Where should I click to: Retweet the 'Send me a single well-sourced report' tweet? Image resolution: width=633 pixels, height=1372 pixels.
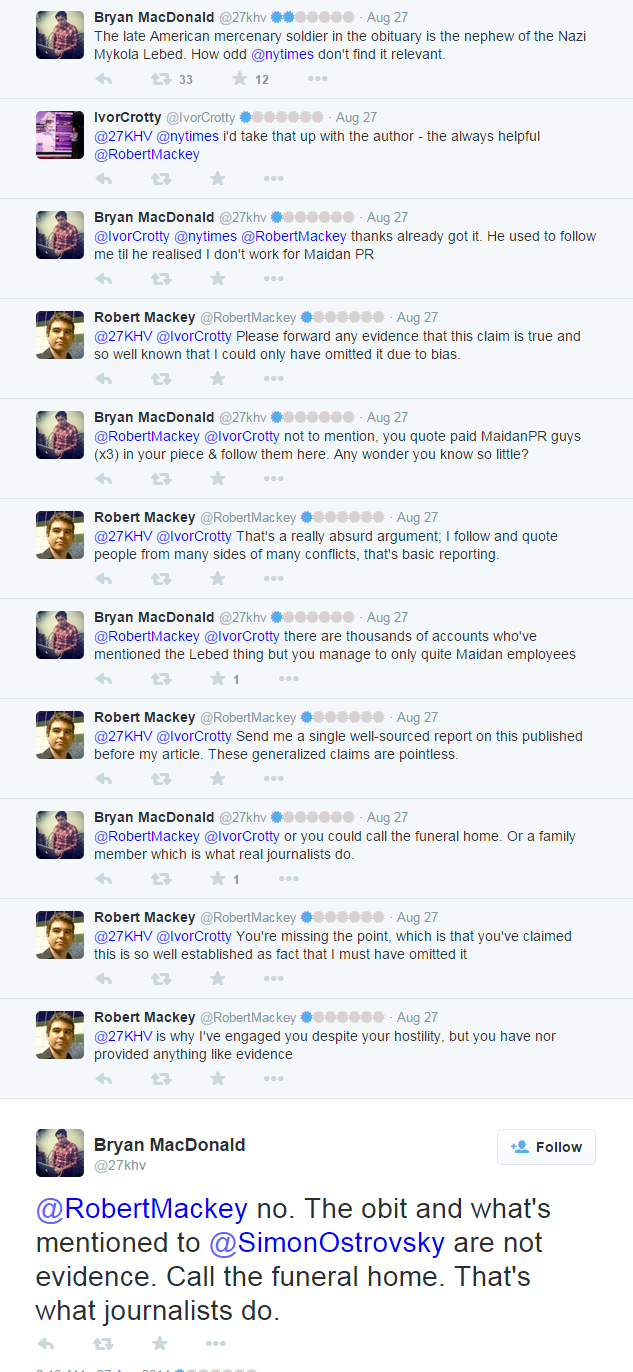coord(160,779)
